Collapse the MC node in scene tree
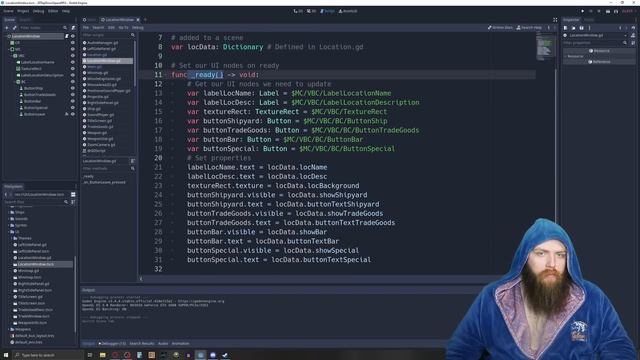This screenshot has height=360, width=640. pos(9,49)
